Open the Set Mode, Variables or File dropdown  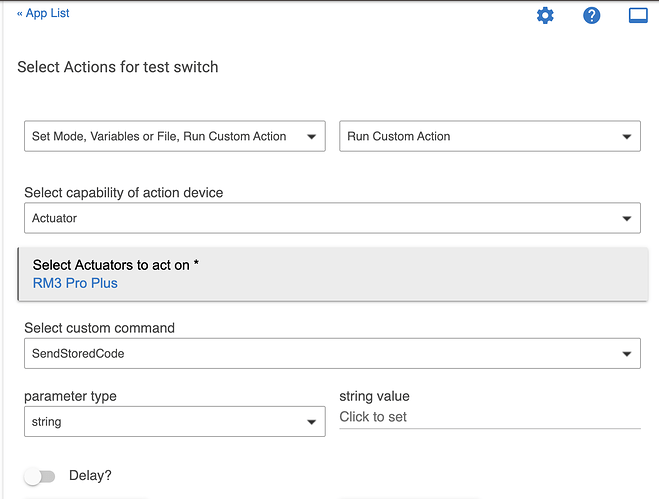[x=160, y=137]
